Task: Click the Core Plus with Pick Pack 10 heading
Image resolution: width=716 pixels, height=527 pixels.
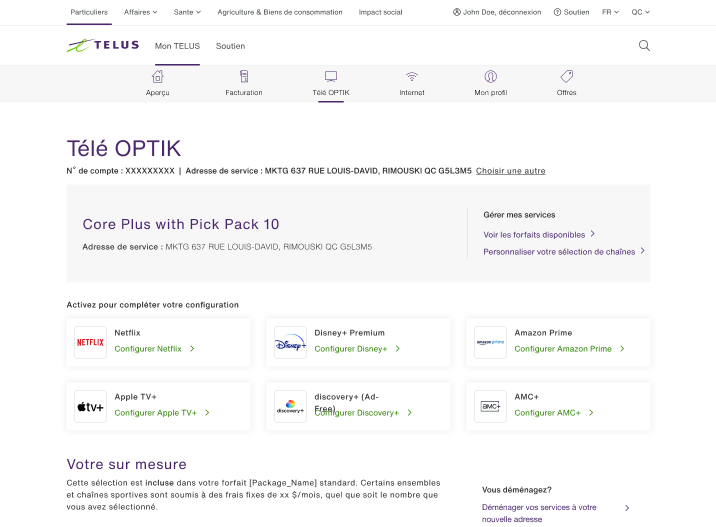Action: (x=181, y=224)
